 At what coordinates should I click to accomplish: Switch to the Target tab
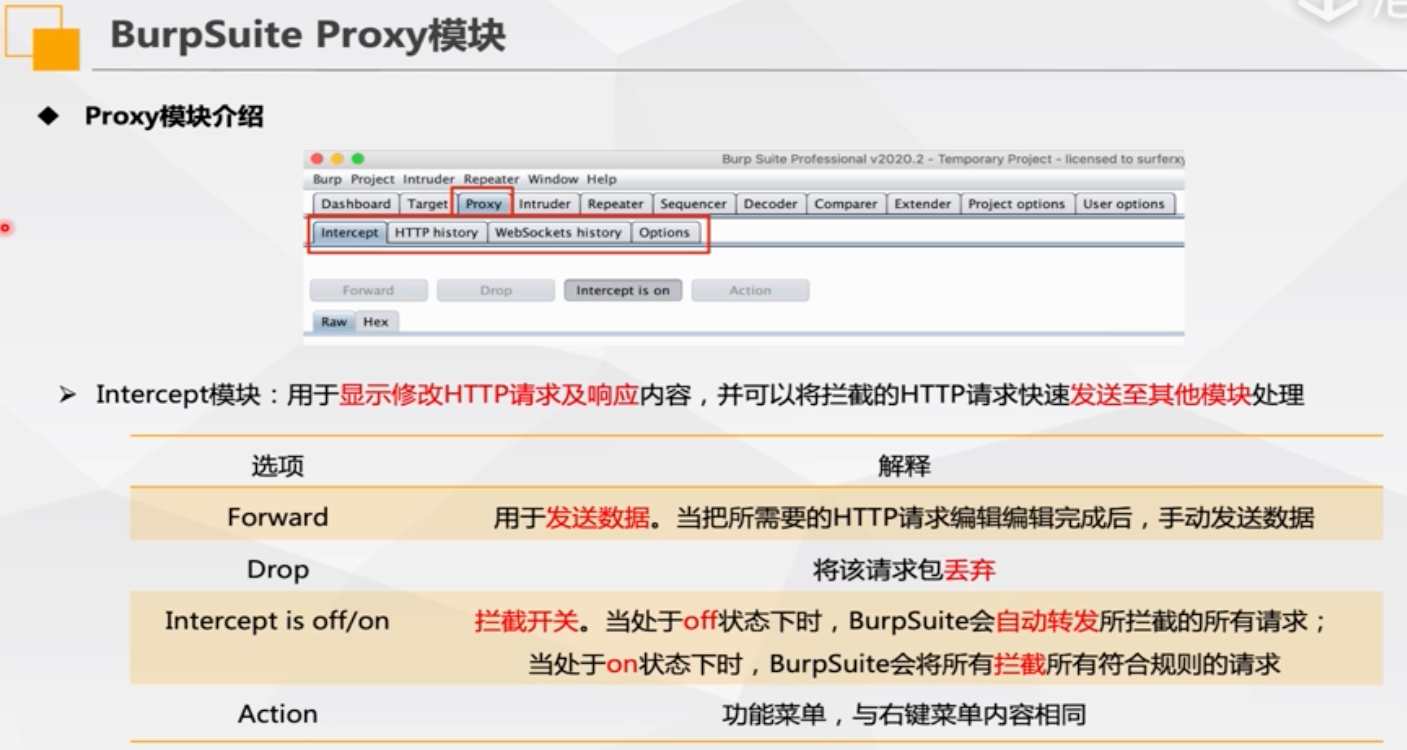(428, 204)
